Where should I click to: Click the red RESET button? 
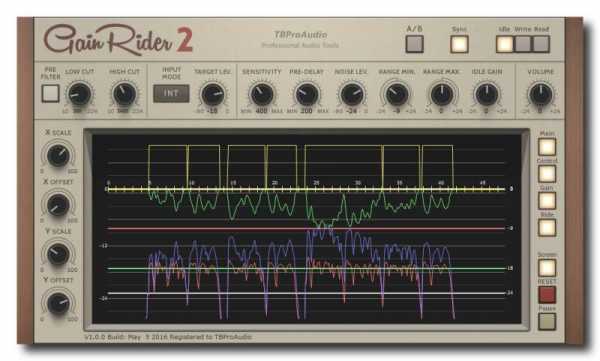[547, 295]
